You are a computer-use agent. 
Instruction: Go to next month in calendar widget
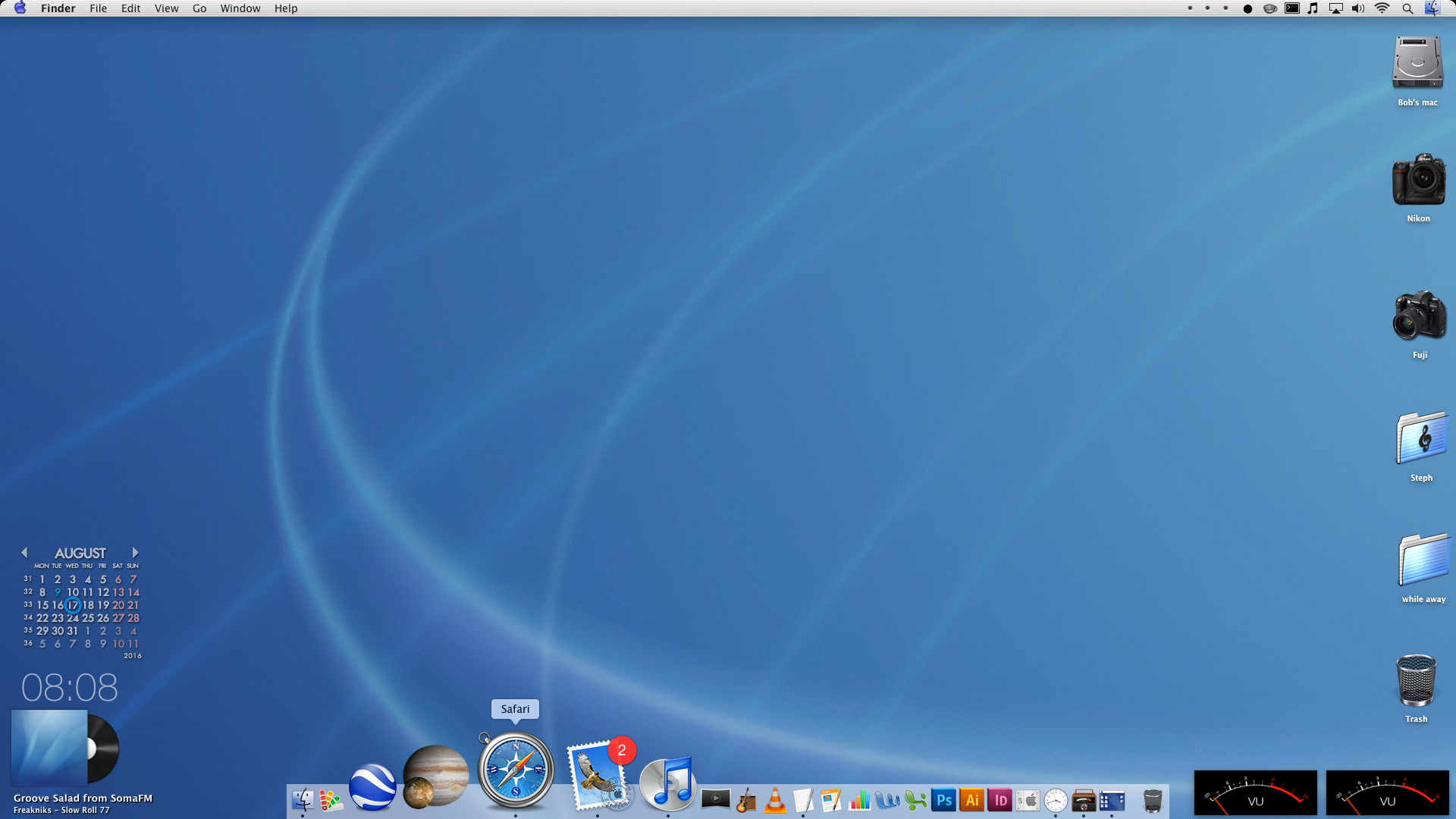tap(135, 553)
